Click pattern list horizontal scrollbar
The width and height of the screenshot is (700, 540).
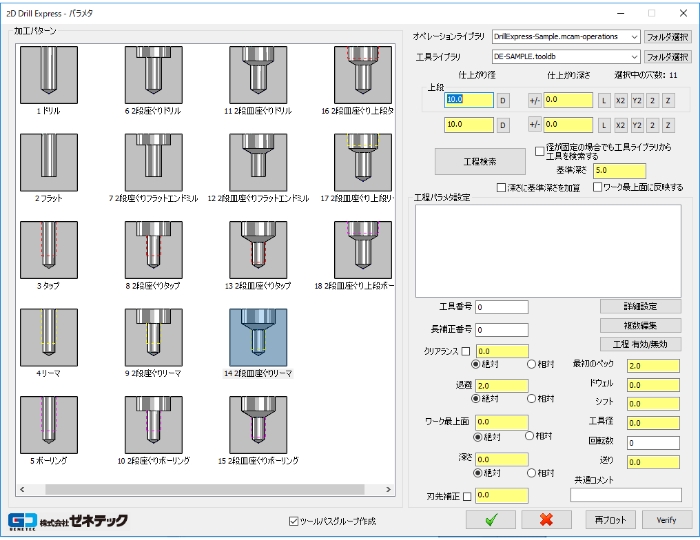coord(204,490)
